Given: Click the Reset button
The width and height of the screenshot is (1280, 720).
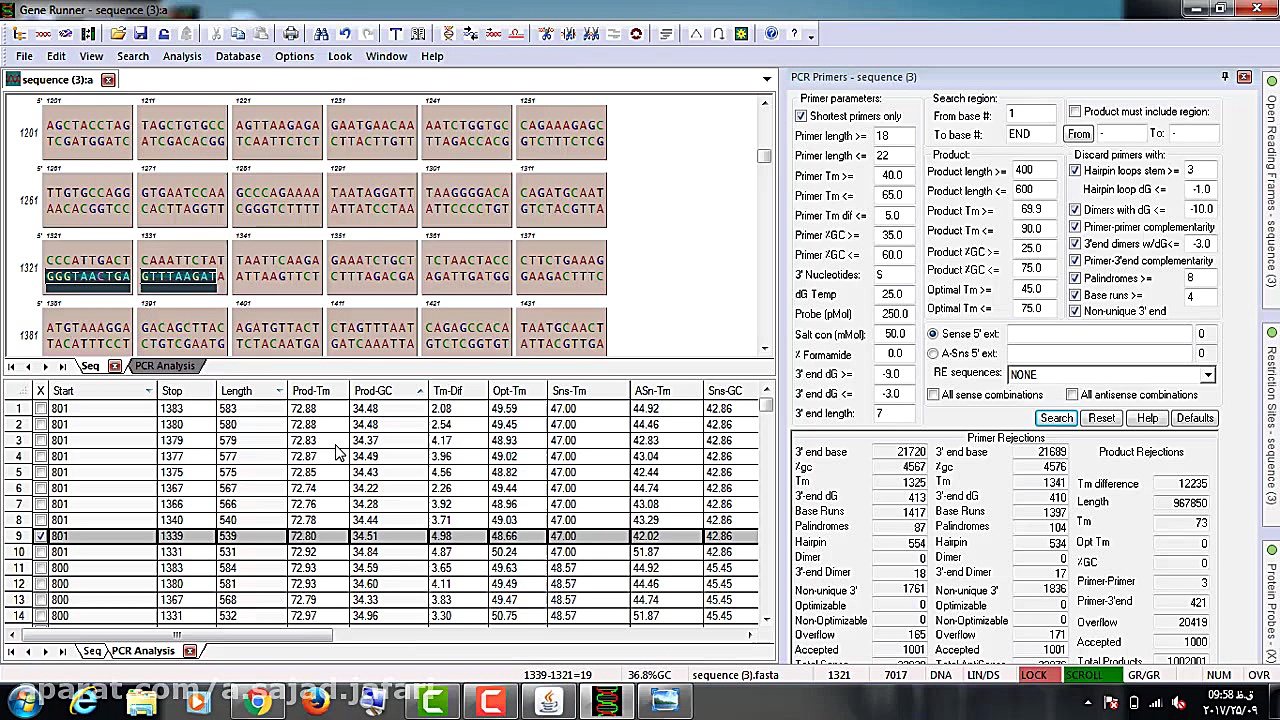Looking at the screenshot, I should pos(1101,418).
